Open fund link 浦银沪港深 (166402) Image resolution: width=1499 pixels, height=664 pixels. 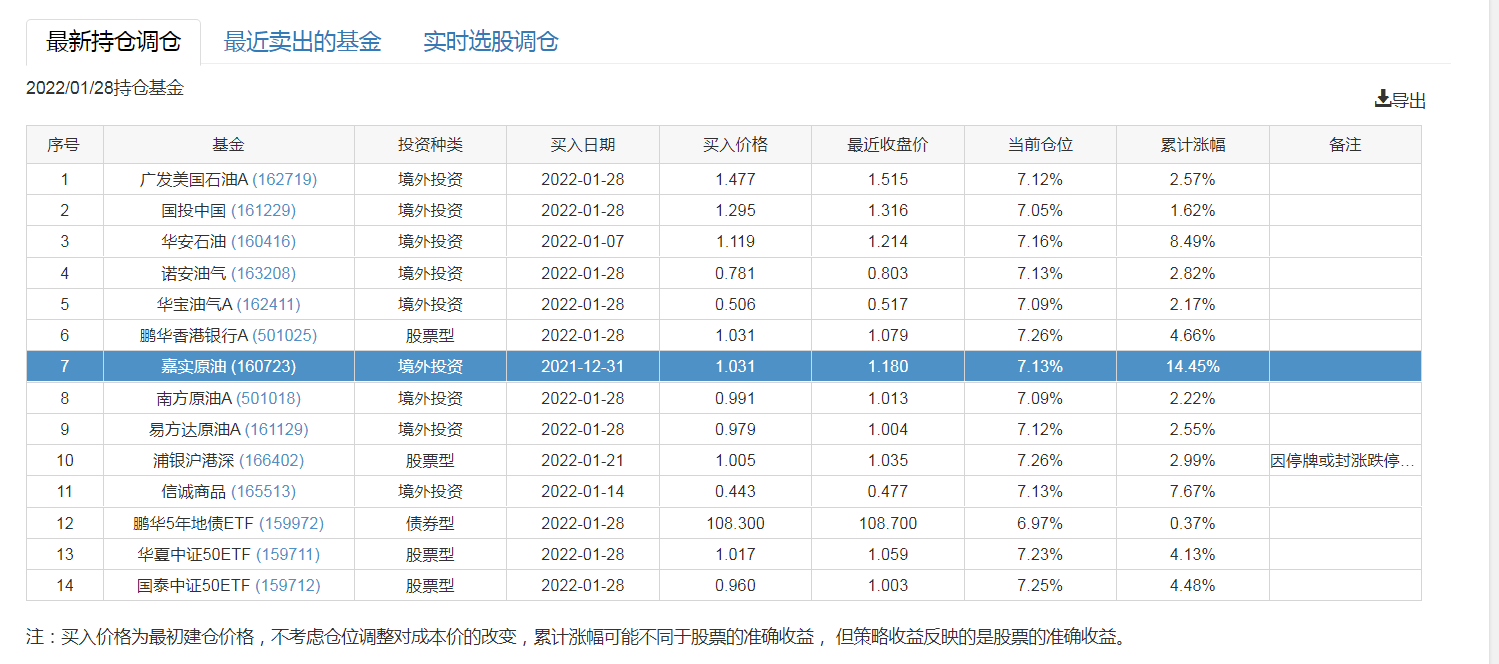click(229, 461)
